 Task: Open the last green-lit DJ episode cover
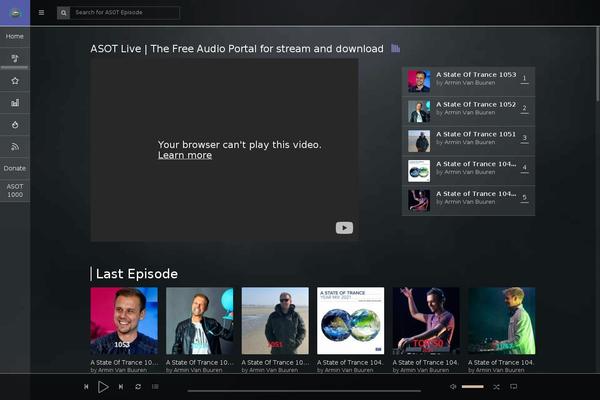[502, 321]
